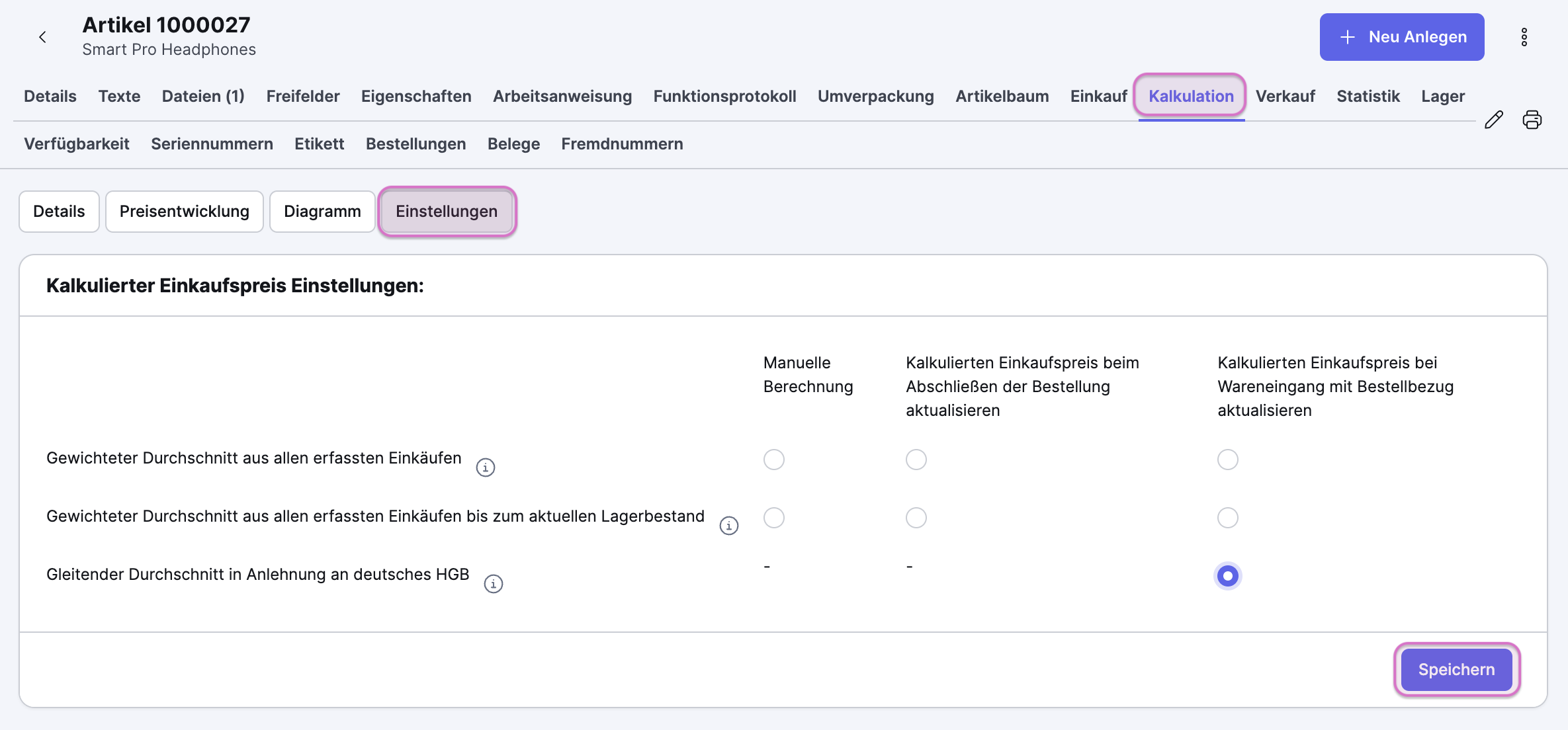
Task: Select selected Gleitender Durchschnitt radio button
Action: click(x=1228, y=576)
